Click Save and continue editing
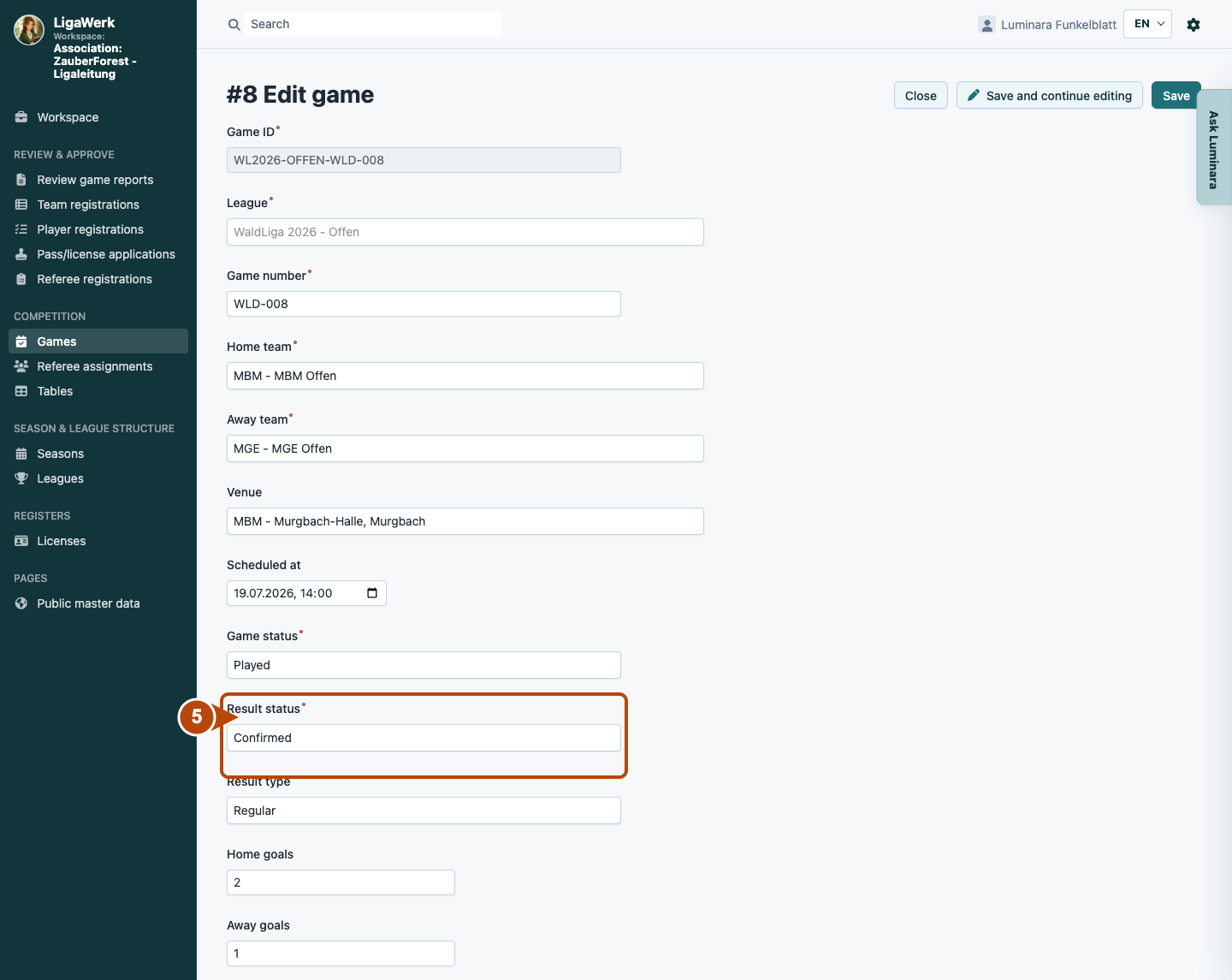Viewport: 1232px width, 980px height. (x=1050, y=95)
